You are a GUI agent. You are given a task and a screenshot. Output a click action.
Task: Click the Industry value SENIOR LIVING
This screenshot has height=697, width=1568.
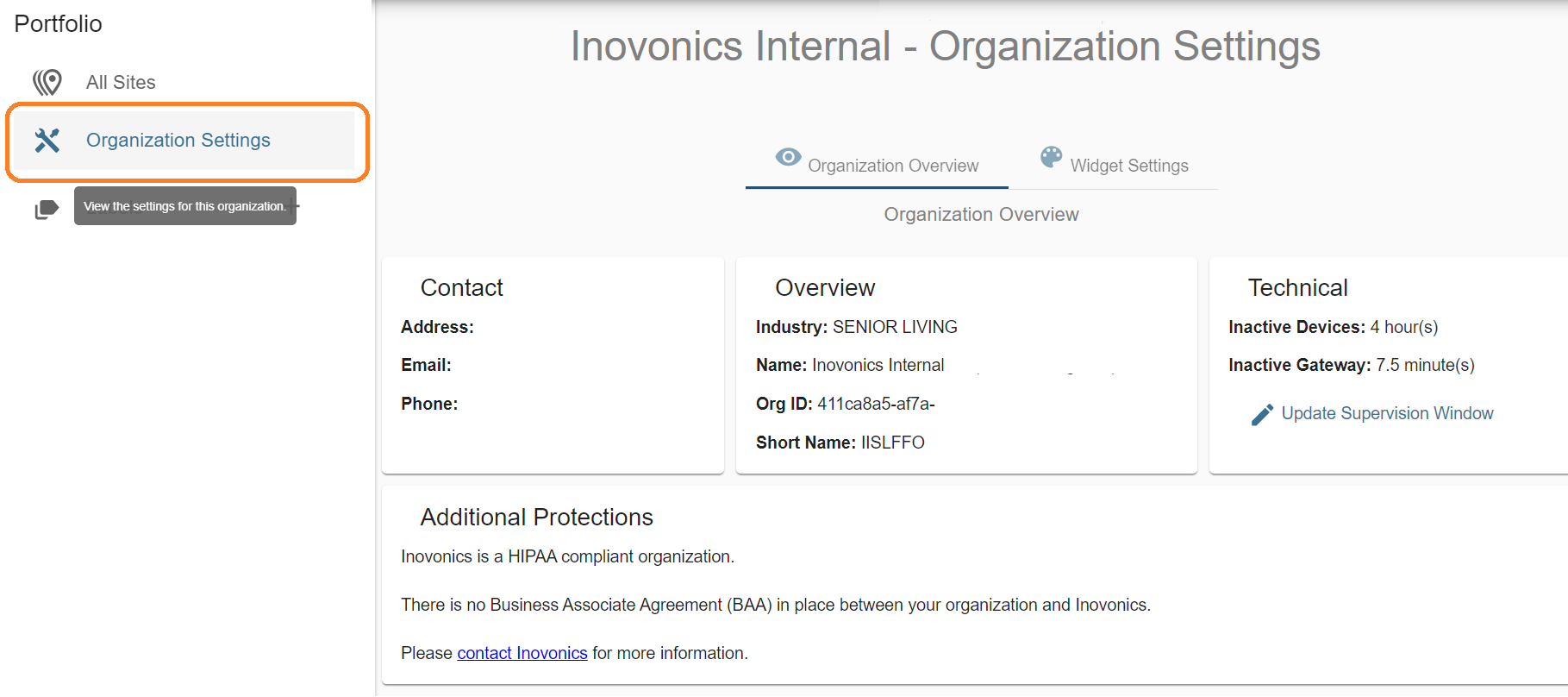(895, 327)
